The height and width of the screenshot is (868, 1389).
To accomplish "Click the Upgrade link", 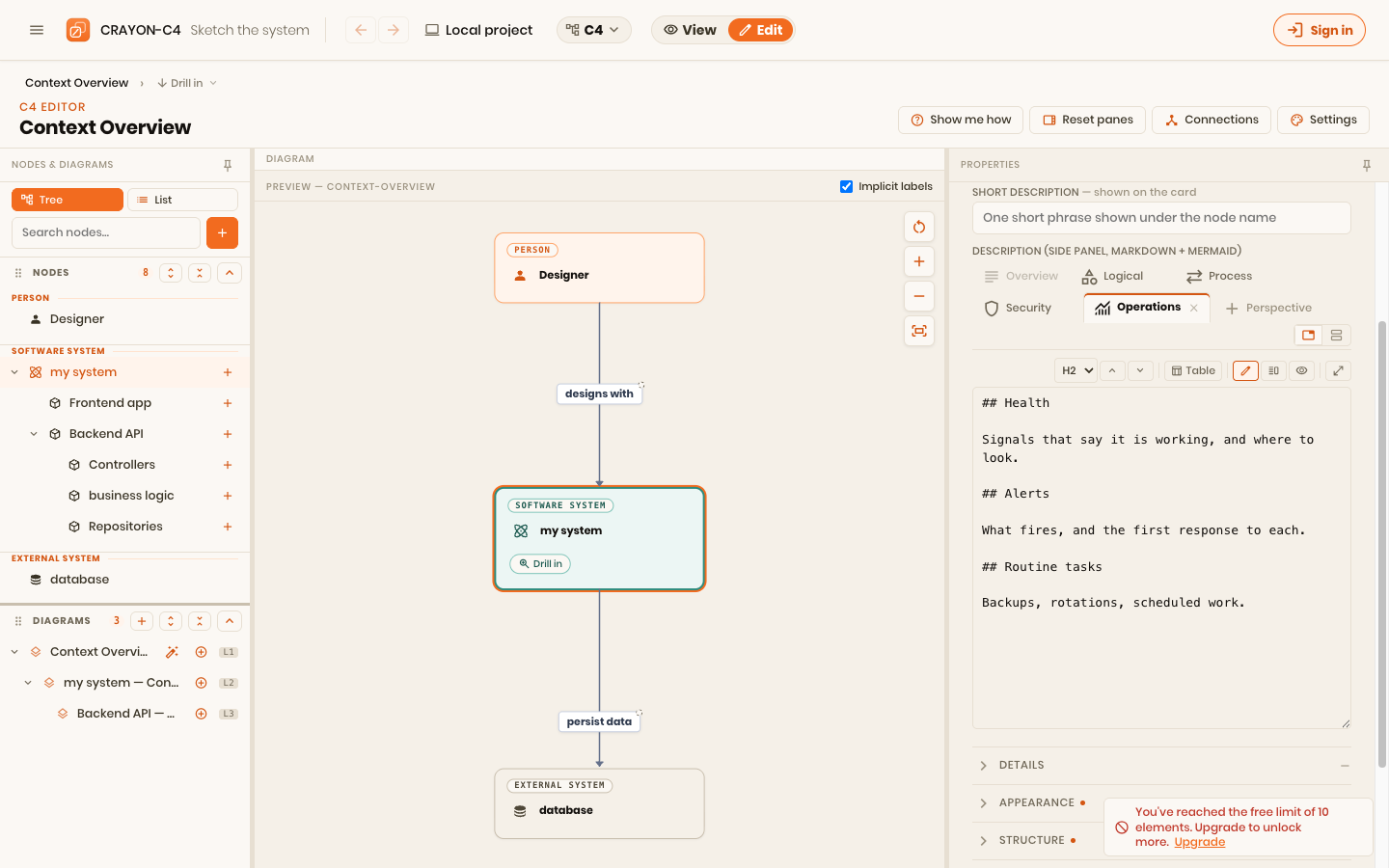I will 1200,842.
